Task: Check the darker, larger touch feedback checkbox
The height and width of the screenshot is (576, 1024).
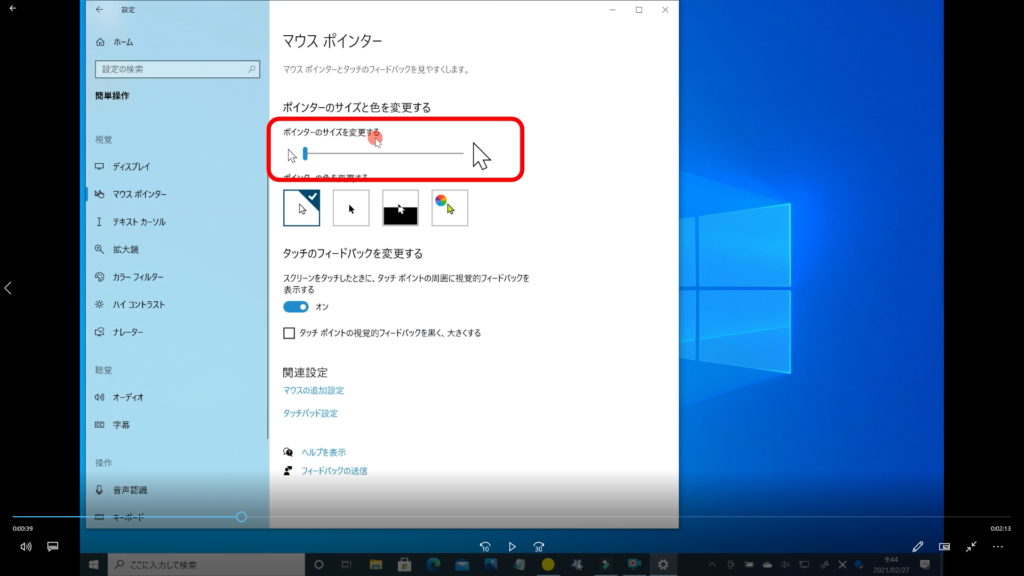Action: (290, 333)
